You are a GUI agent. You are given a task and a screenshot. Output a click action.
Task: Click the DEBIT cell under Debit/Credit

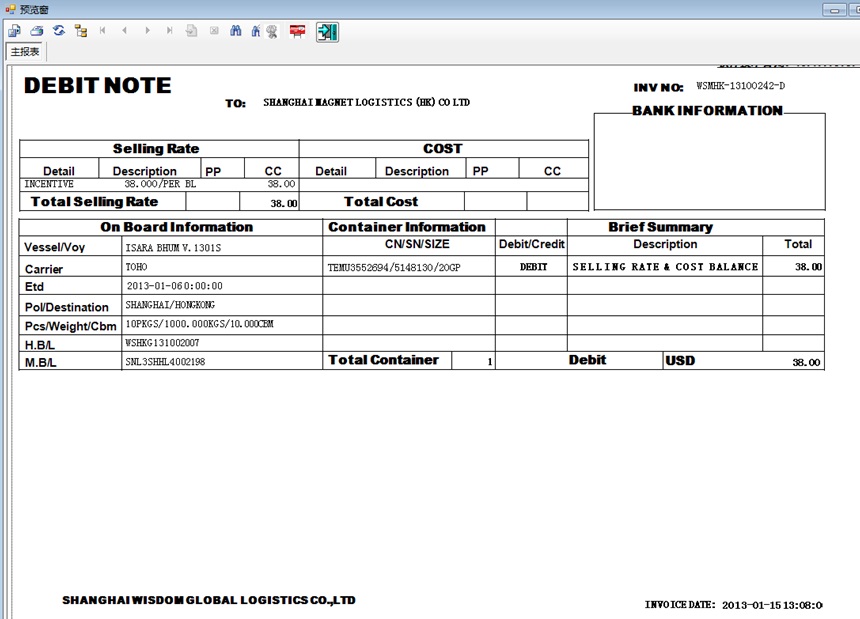tap(534, 267)
